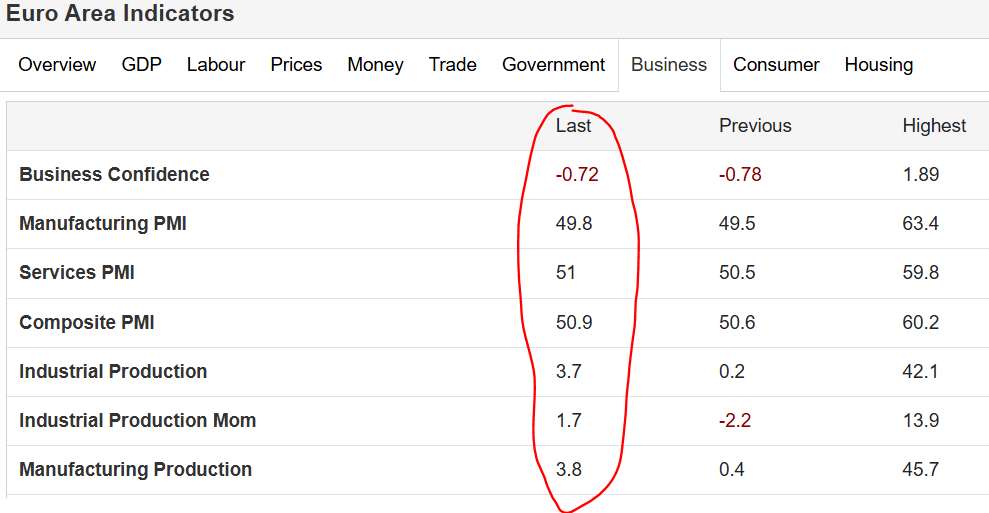
Task: Switch to the Trade tab
Action: coord(452,64)
